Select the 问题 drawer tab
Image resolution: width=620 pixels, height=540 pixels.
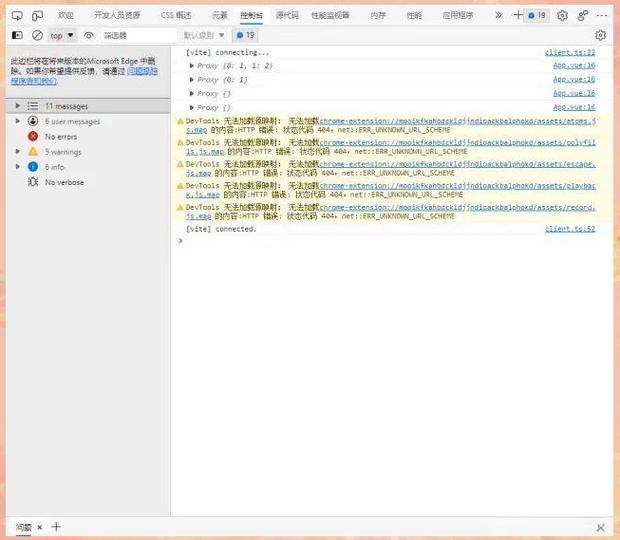click(23, 527)
